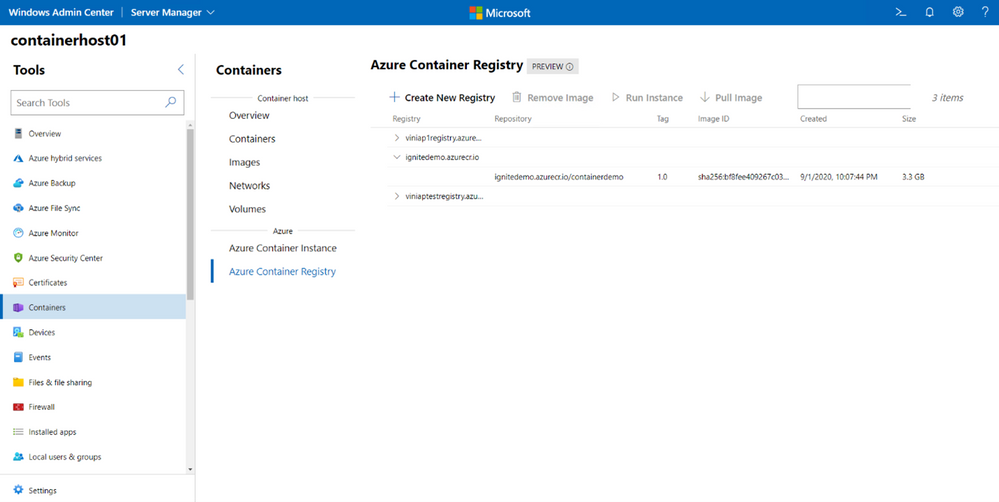Click the Azure File Sync icon
999x502 pixels.
pos(18,208)
